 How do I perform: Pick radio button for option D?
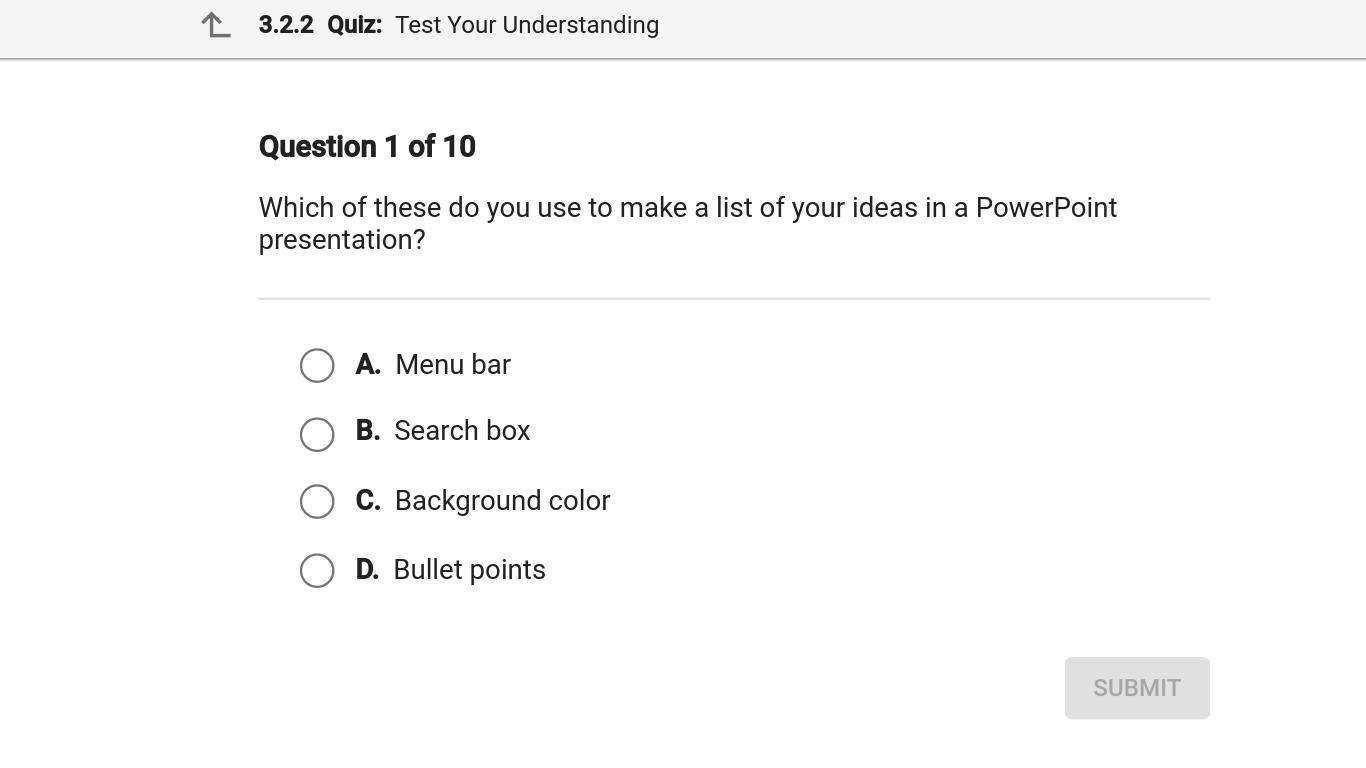click(x=317, y=570)
